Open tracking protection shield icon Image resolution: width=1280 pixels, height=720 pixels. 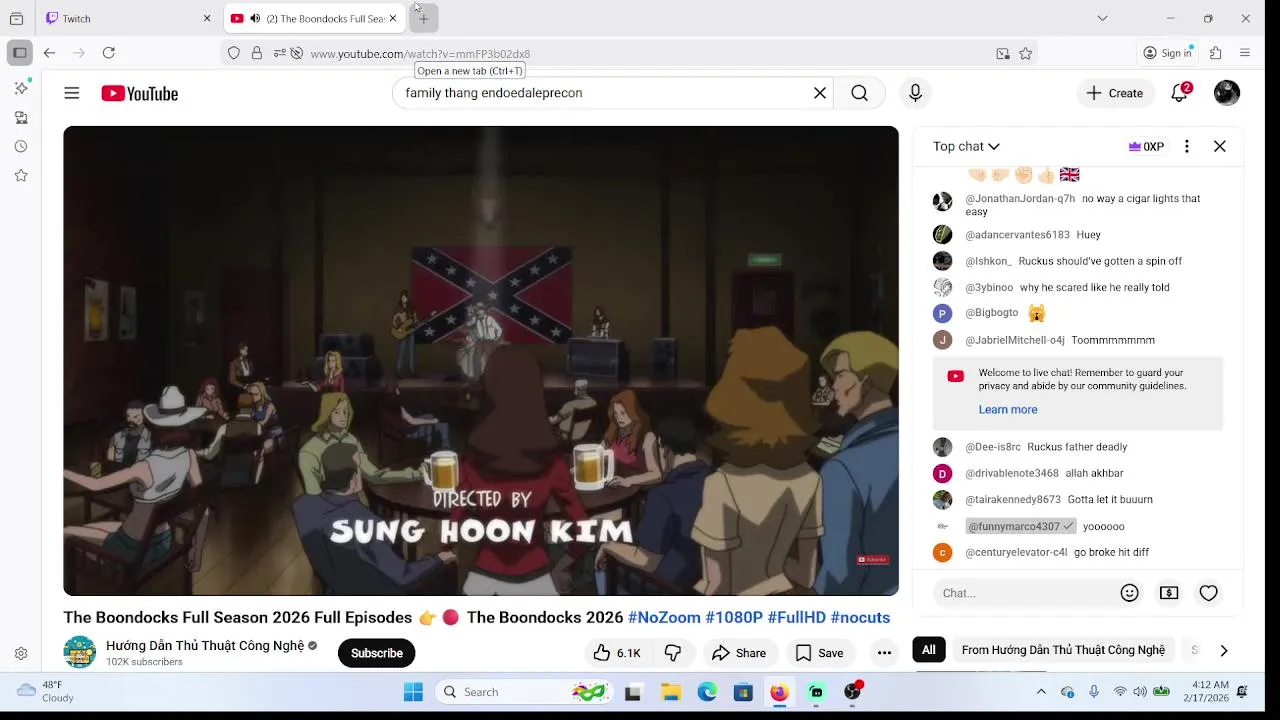[234, 54]
